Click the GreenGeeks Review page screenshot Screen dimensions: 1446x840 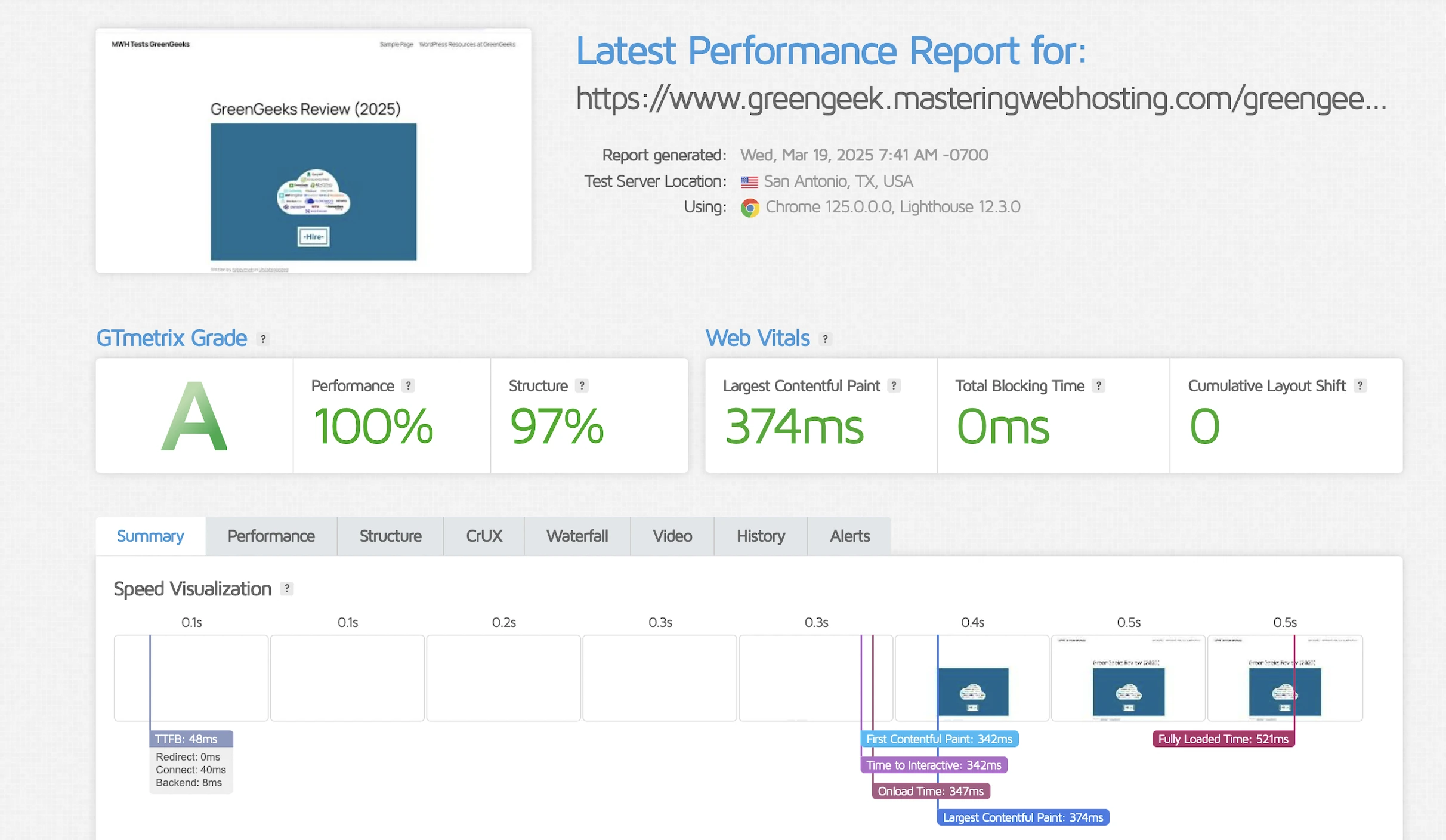pos(313,150)
